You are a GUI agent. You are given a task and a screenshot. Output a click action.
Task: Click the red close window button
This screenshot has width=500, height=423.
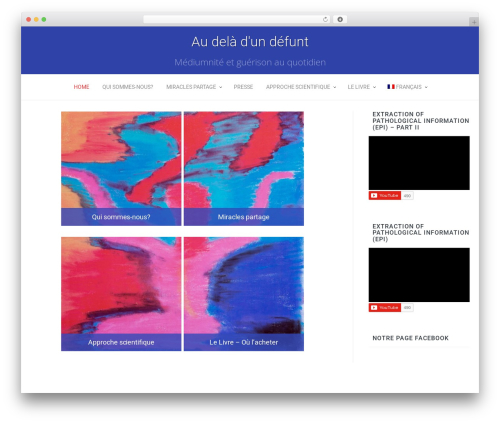point(29,20)
